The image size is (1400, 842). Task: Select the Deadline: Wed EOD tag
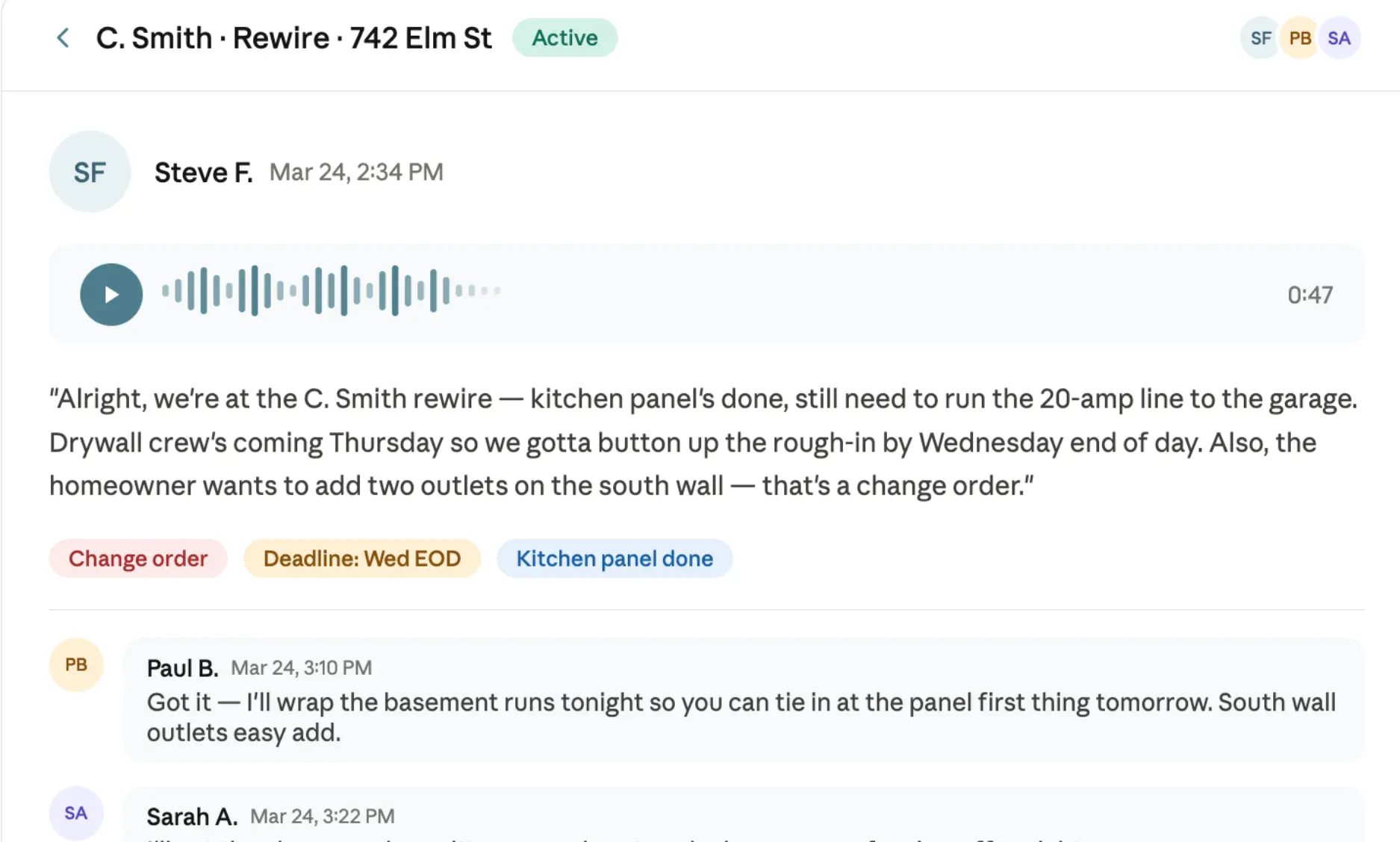(x=361, y=558)
